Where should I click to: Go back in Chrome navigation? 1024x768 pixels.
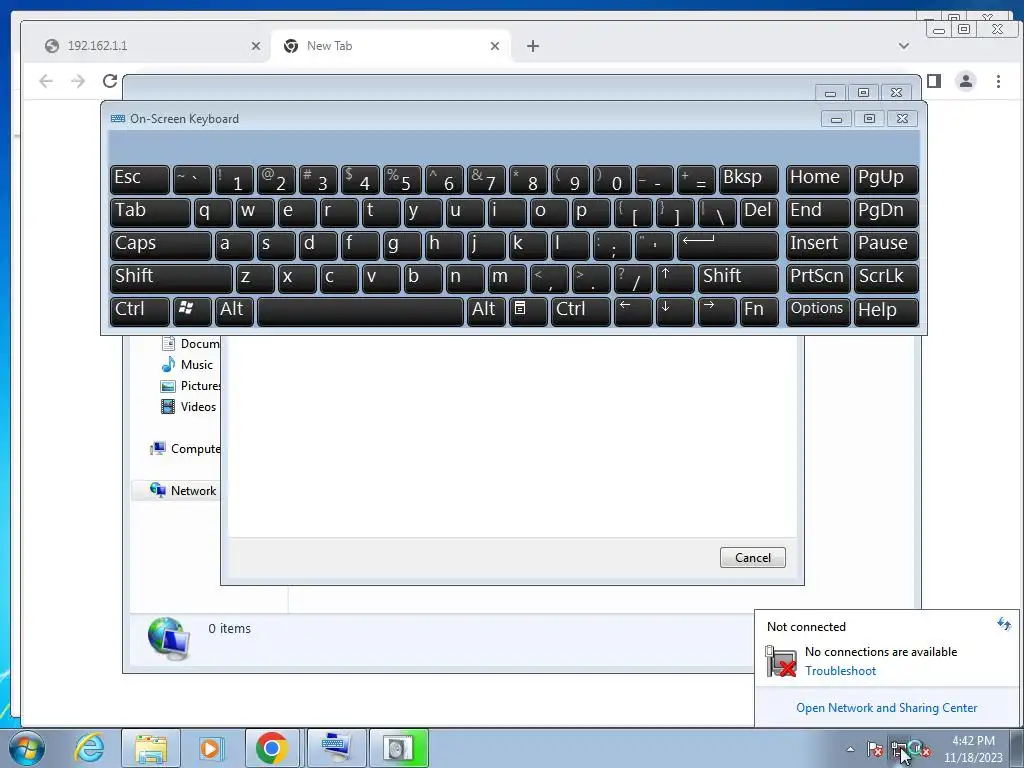point(46,81)
